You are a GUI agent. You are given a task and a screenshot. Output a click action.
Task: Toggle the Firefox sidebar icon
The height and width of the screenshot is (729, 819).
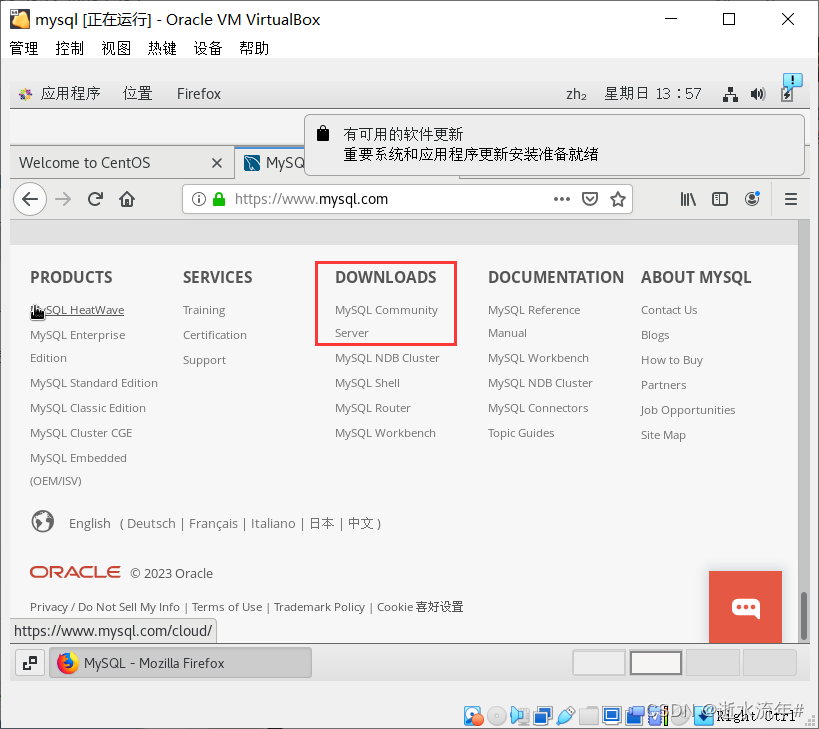coord(720,199)
